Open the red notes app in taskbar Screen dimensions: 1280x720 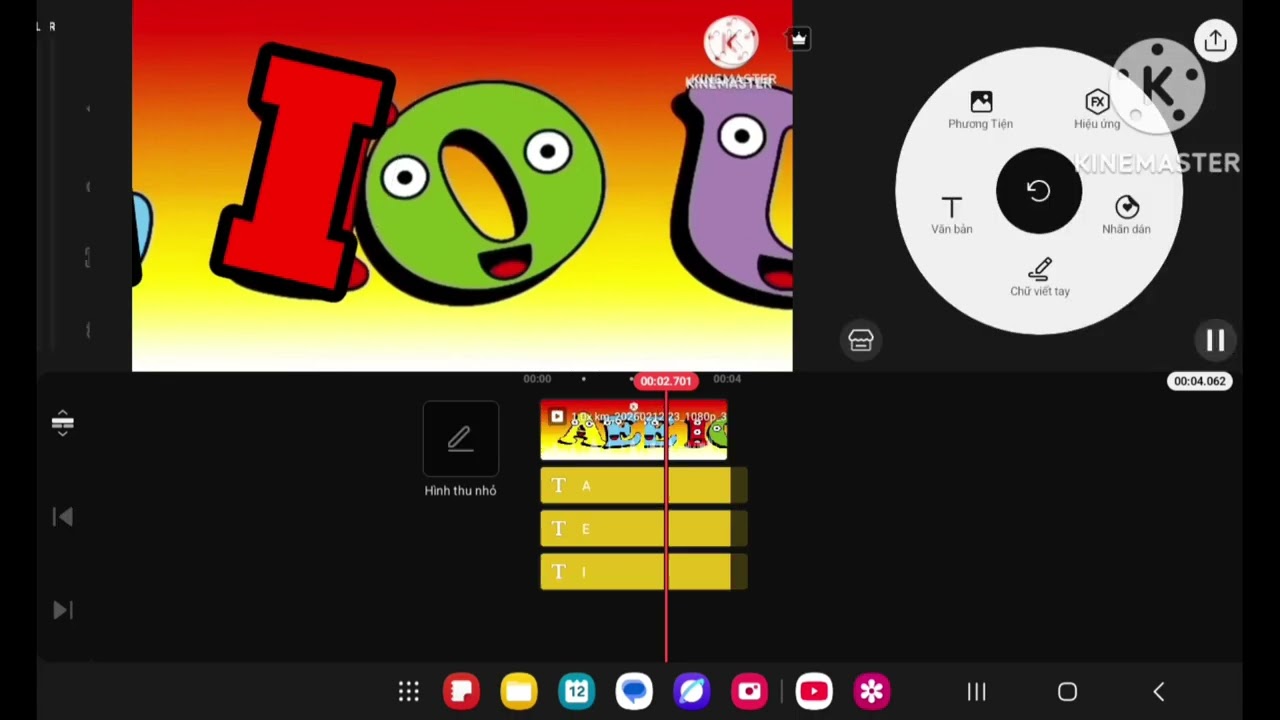pos(461,691)
